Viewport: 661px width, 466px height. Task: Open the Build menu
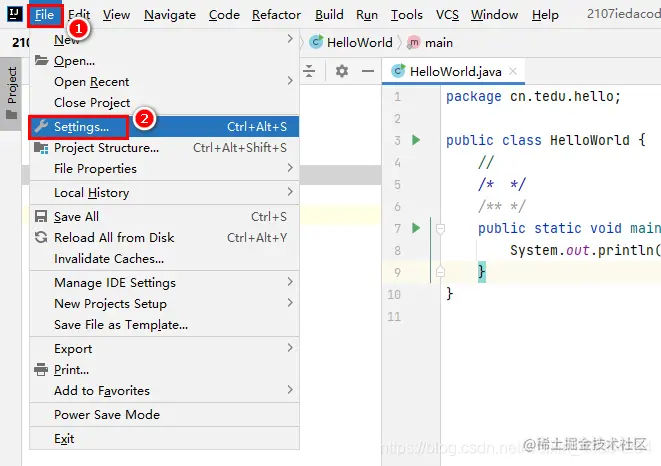coord(329,15)
